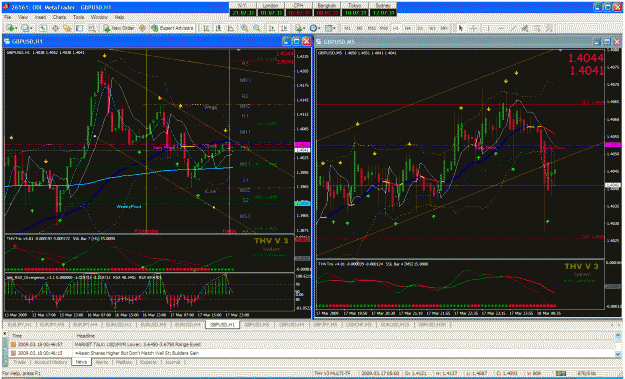Toggle the Market Watch window icon
Image resolution: width=625 pixels, height=379 pixels.
43,28
